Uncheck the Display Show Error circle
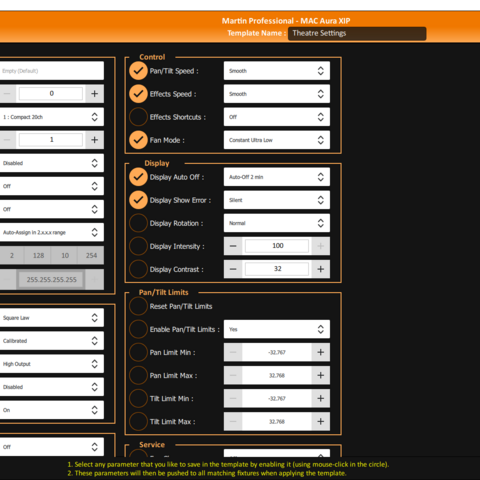Screen dimensions: 480x480 pos(138,200)
